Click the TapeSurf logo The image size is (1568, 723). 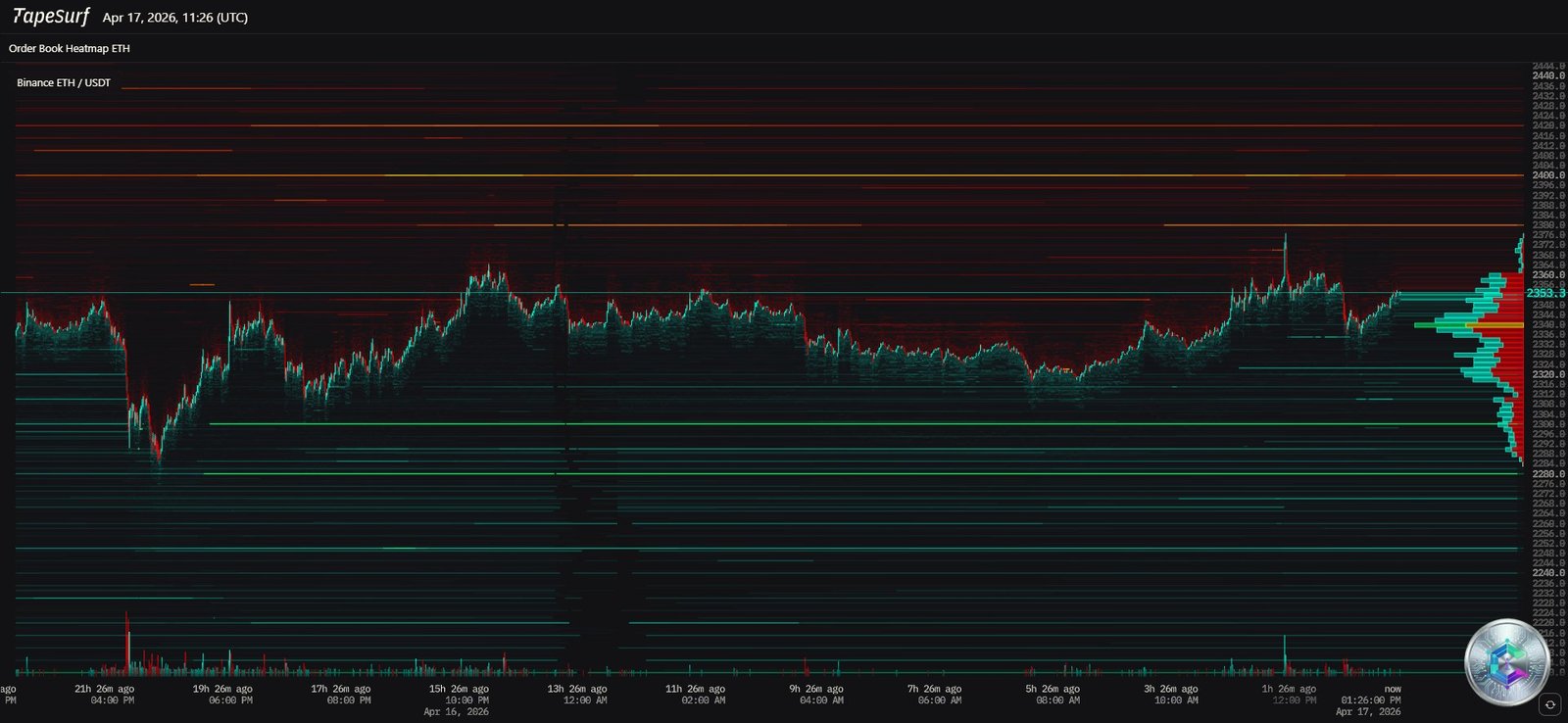click(x=50, y=17)
